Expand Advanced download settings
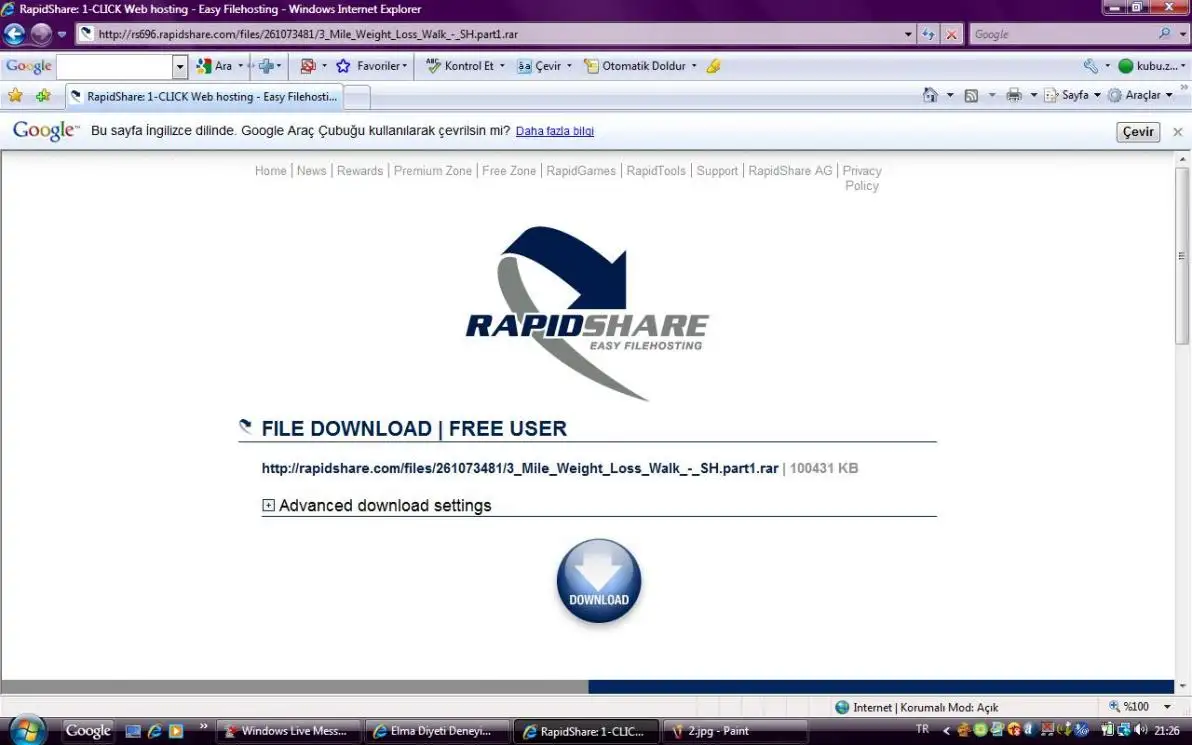 (268, 506)
